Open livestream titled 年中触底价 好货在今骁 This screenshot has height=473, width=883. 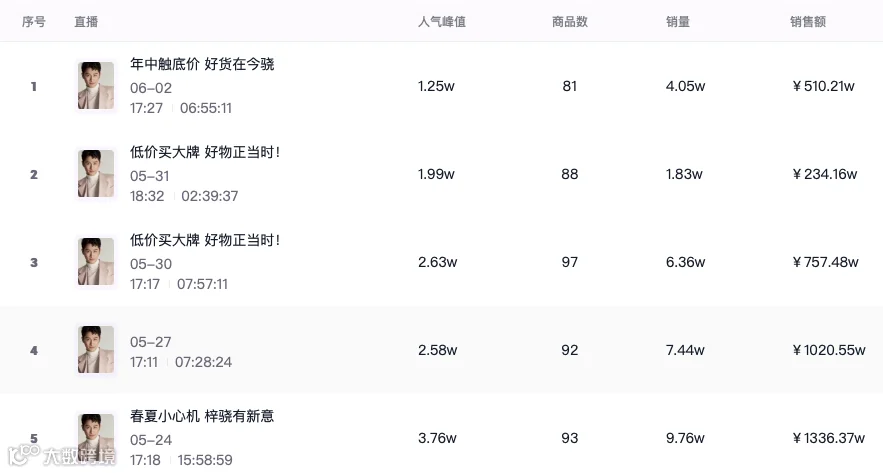tap(202, 64)
